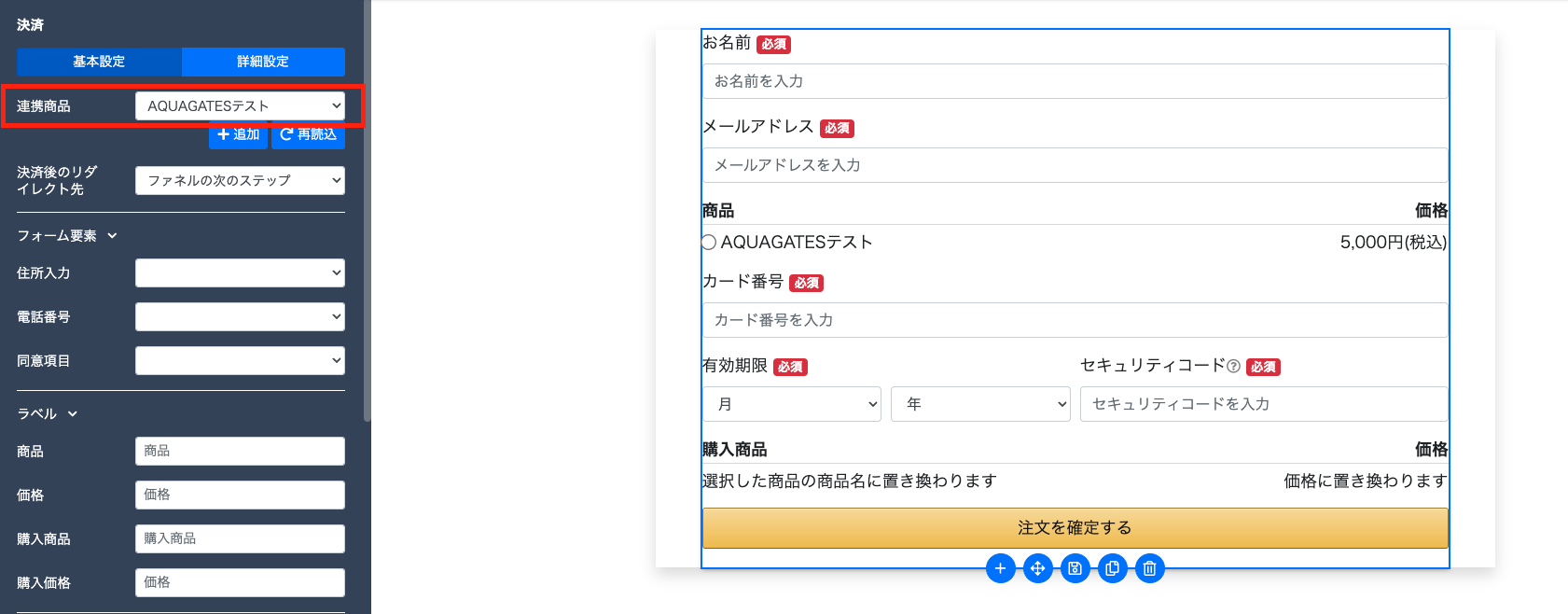
Task: Click the save element floppy icon
Action: (1075, 568)
